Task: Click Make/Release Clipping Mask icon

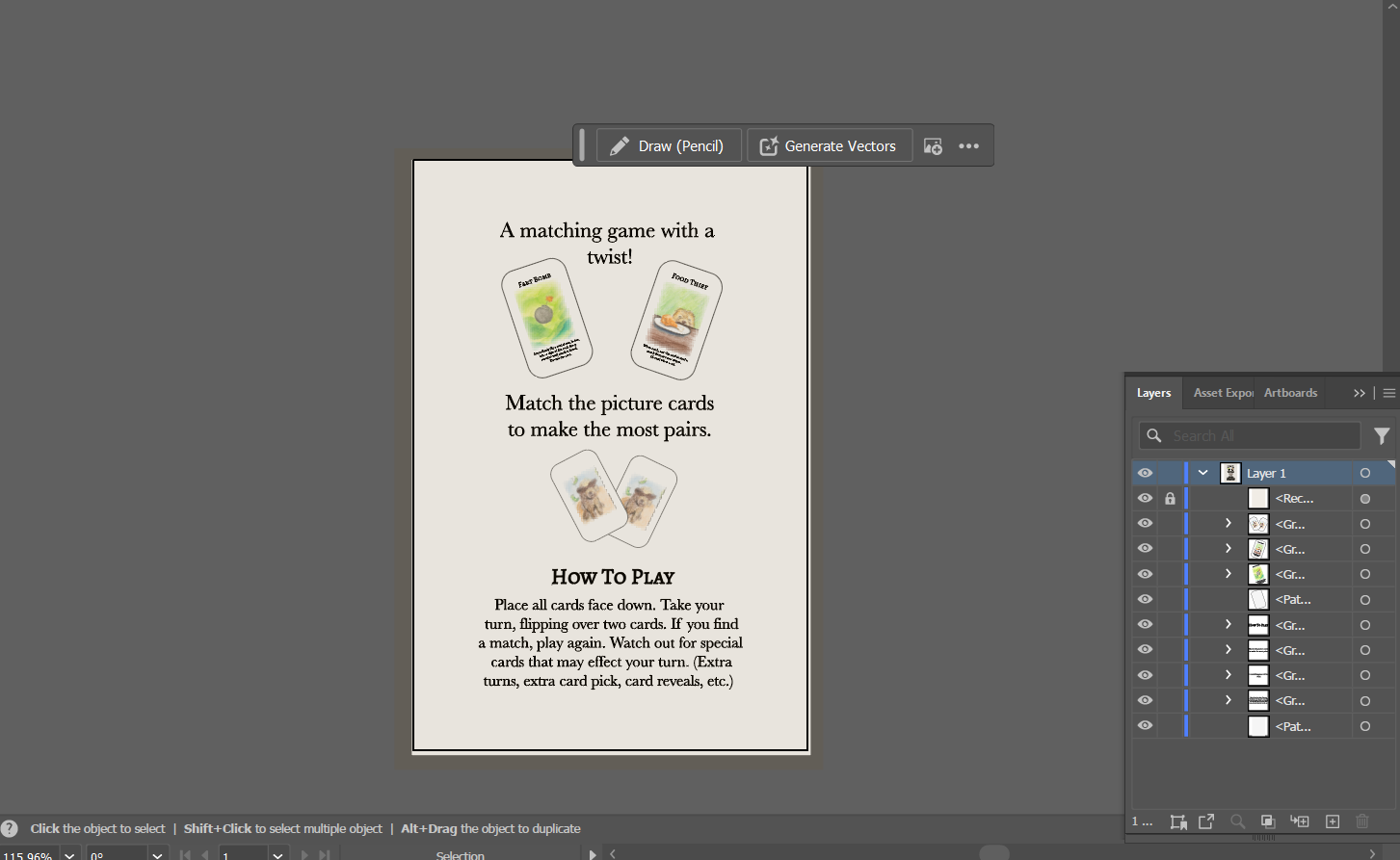Action: (1268, 821)
